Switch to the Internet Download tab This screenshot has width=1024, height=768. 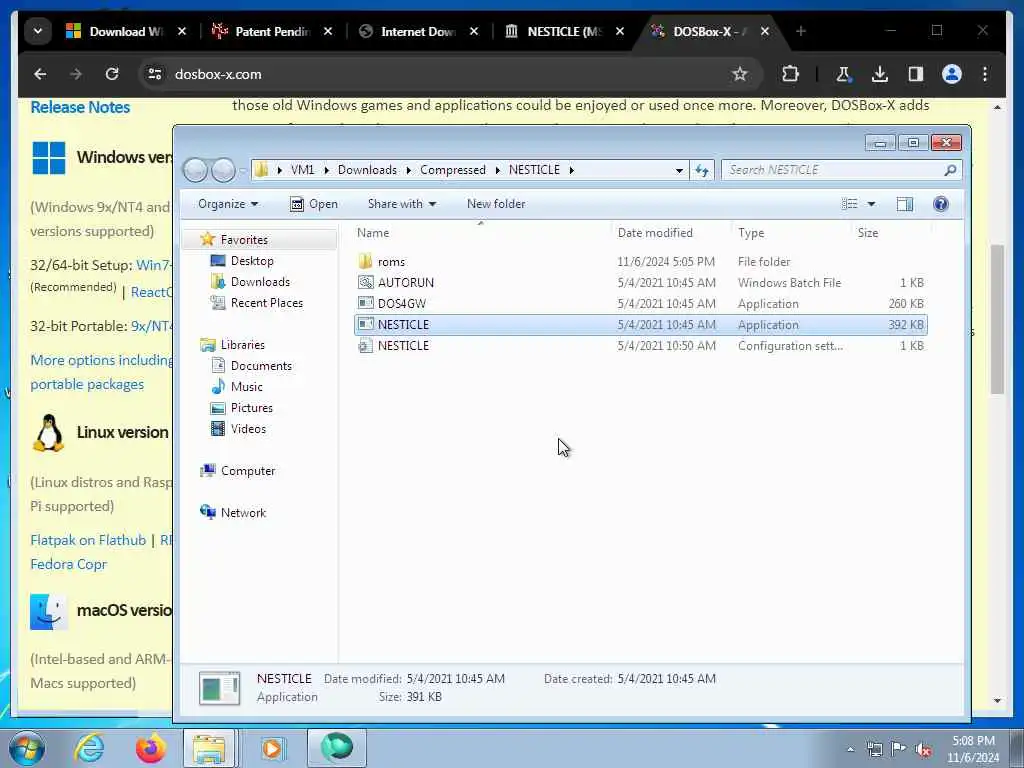pyautogui.click(x=418, y=31)
